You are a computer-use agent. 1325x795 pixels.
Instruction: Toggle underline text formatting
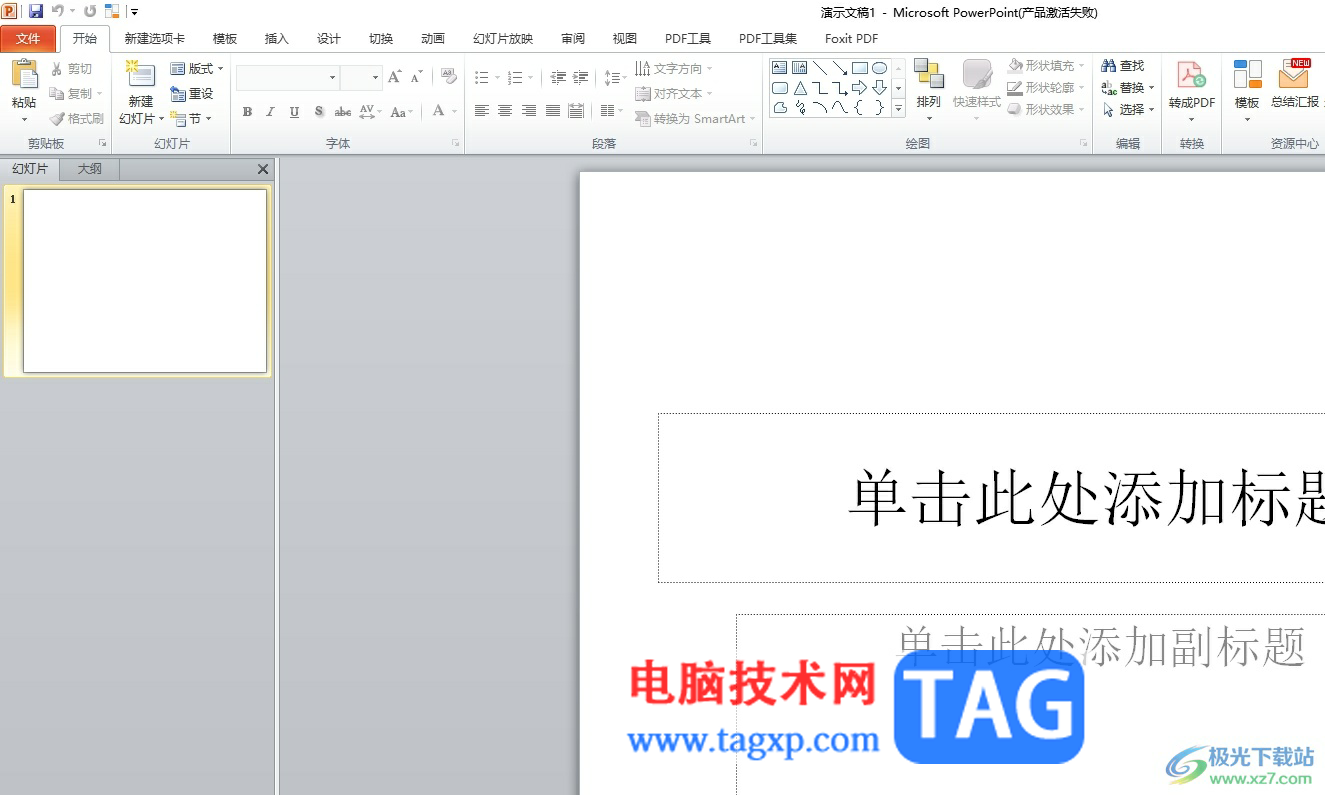click(294, 112)
